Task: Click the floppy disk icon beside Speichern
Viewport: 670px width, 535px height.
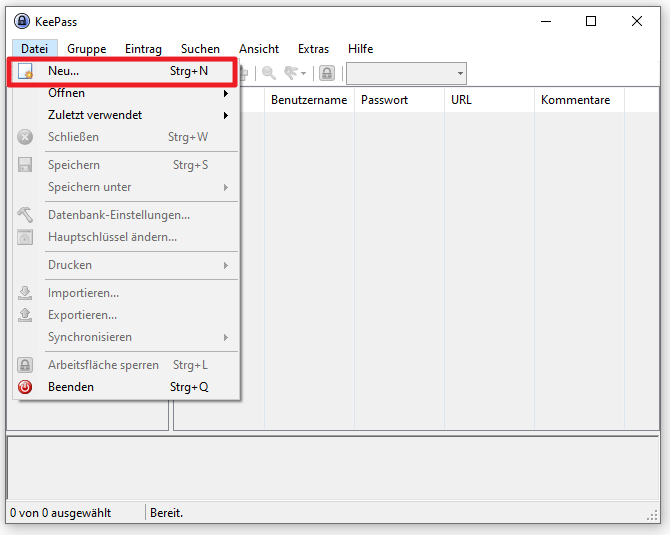Action: pyautogui.click(x=25, y=165)
